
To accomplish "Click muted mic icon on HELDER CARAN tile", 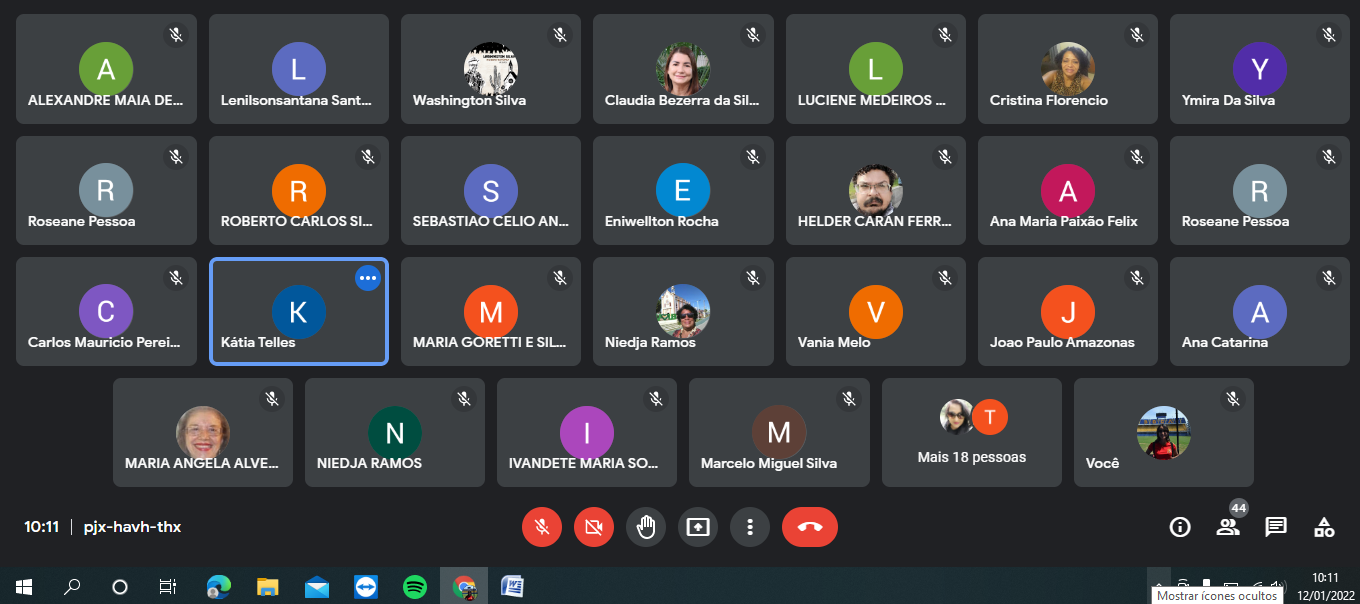I will pyautogui.click(x=945, y=157).
